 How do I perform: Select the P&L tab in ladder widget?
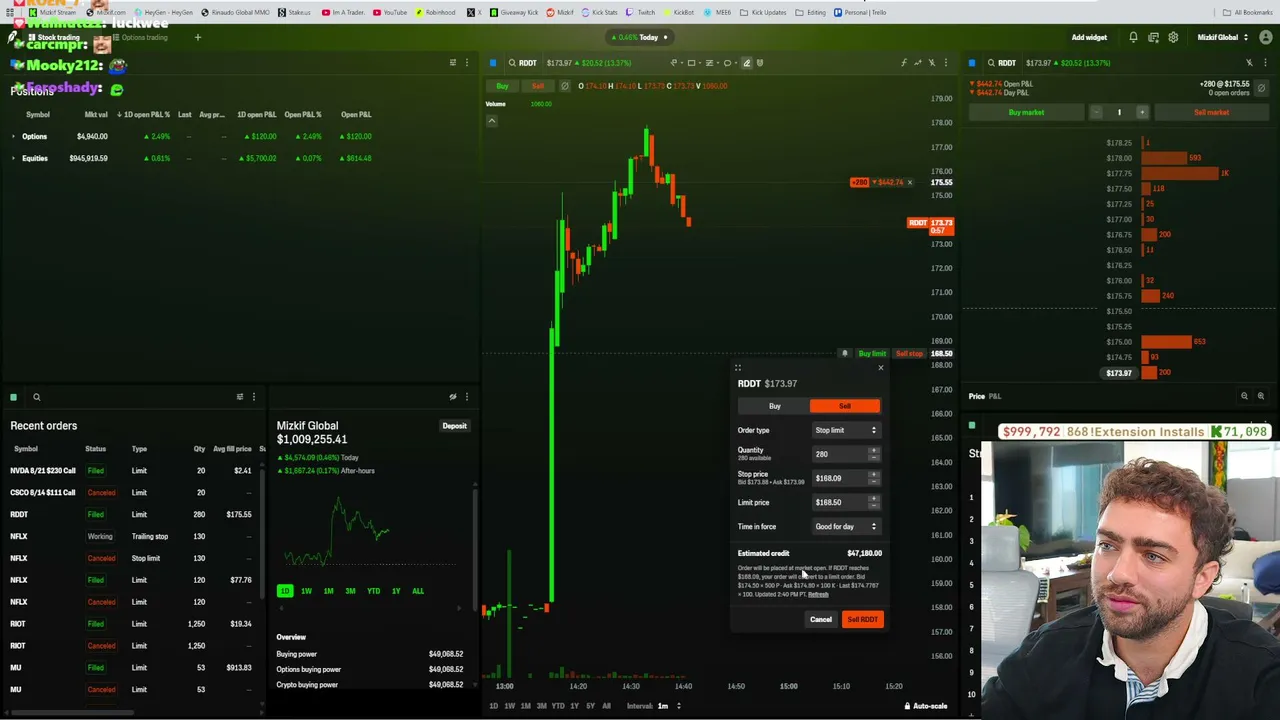click(x=995, y=396)
